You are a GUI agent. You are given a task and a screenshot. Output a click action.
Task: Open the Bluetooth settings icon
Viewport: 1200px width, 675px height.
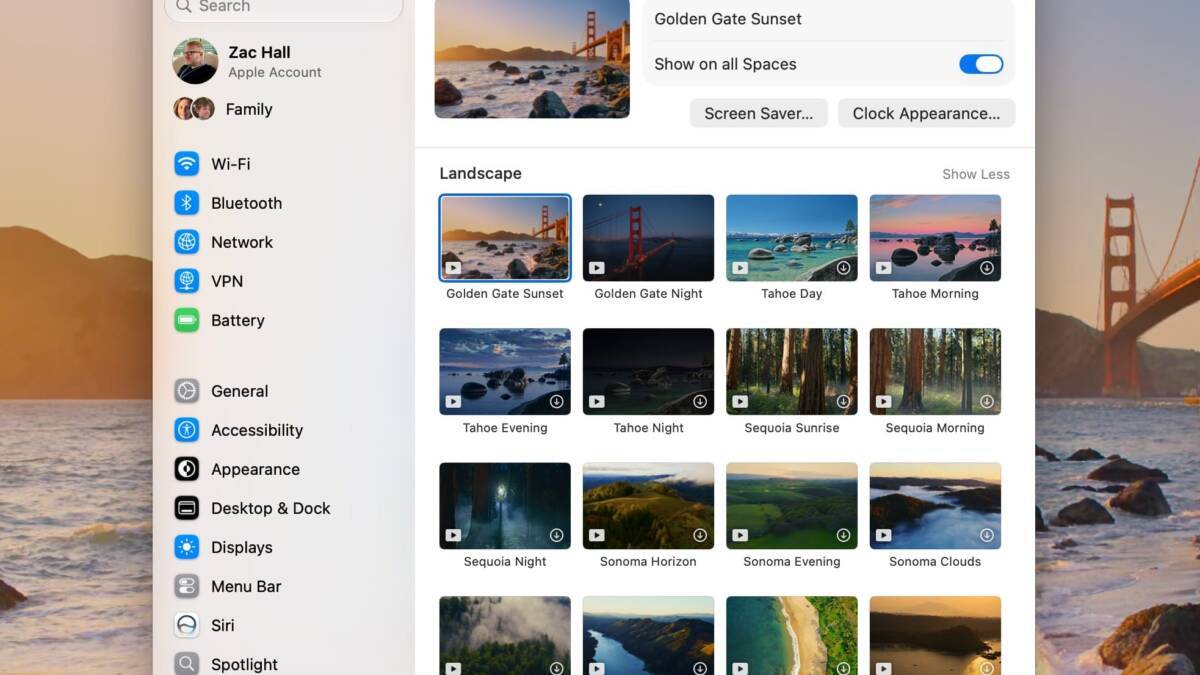[x=187, y=203]
